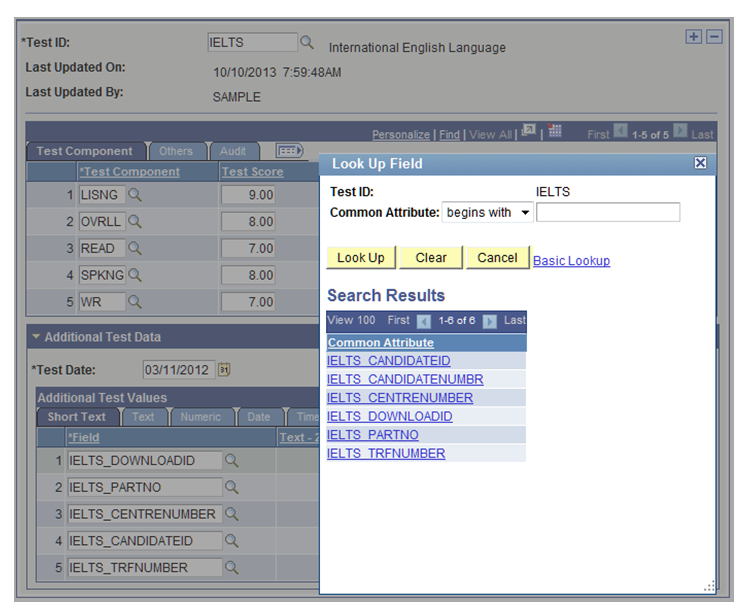
Task: Click the Clear button
Action: pyautogui.click(x=431, y=258)
